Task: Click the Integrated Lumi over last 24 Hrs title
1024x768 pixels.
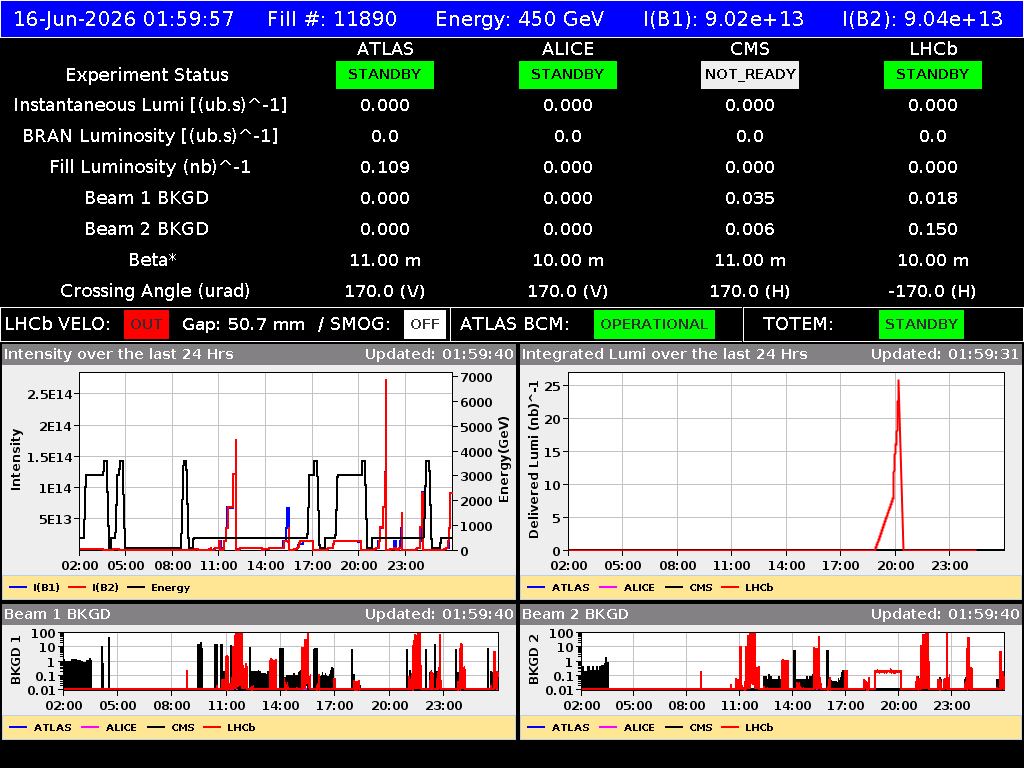Action: (x=665, y=355)
